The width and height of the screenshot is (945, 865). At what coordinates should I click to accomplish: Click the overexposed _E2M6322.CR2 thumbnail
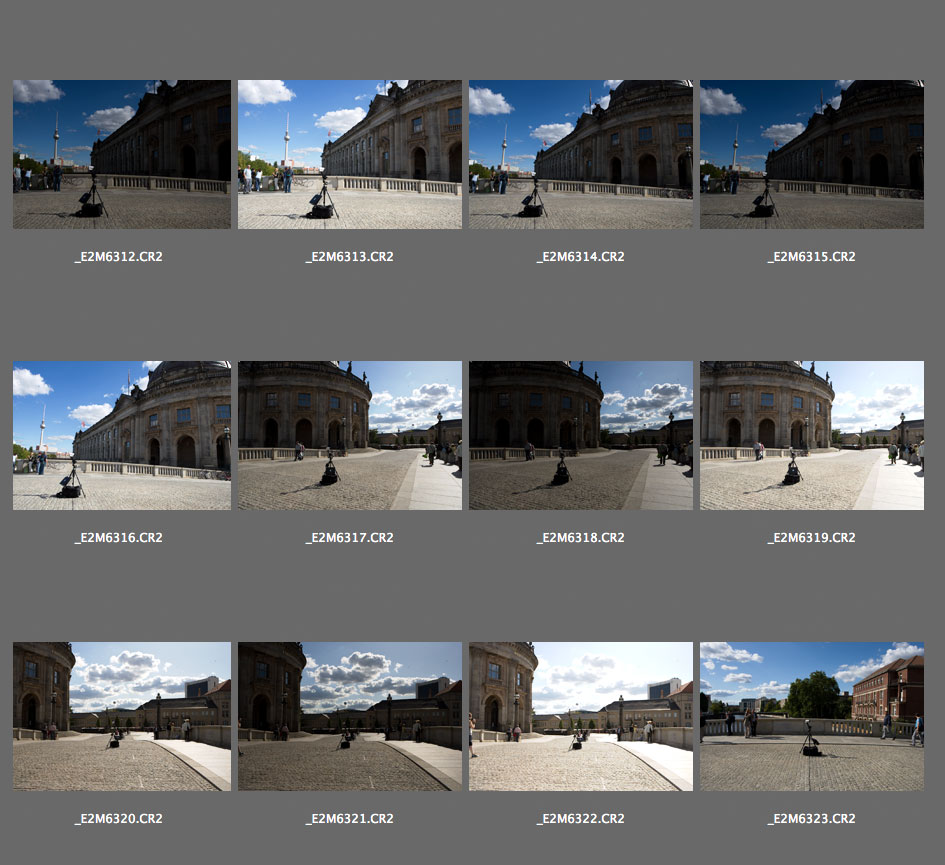coord(580,716)
